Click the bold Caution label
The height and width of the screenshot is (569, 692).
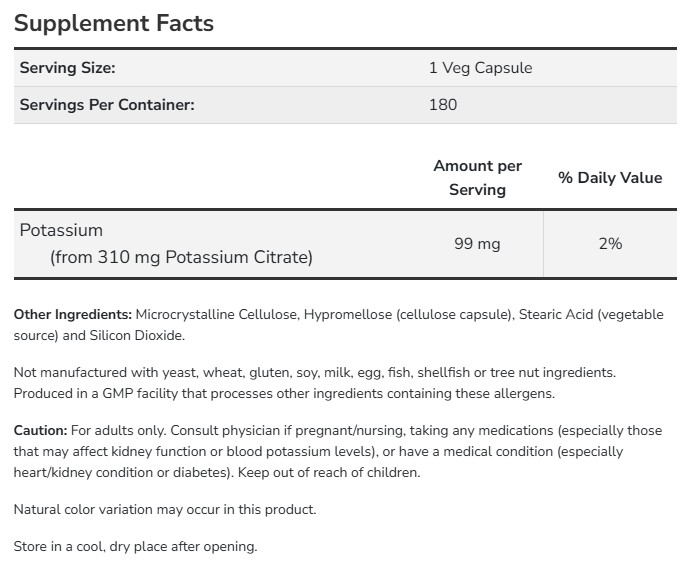click(x=41, y=430)
